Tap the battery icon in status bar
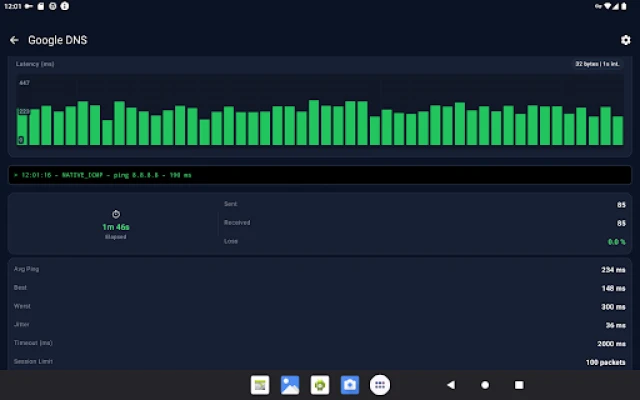The image size is (640, 400). click(x=624, y=6)
